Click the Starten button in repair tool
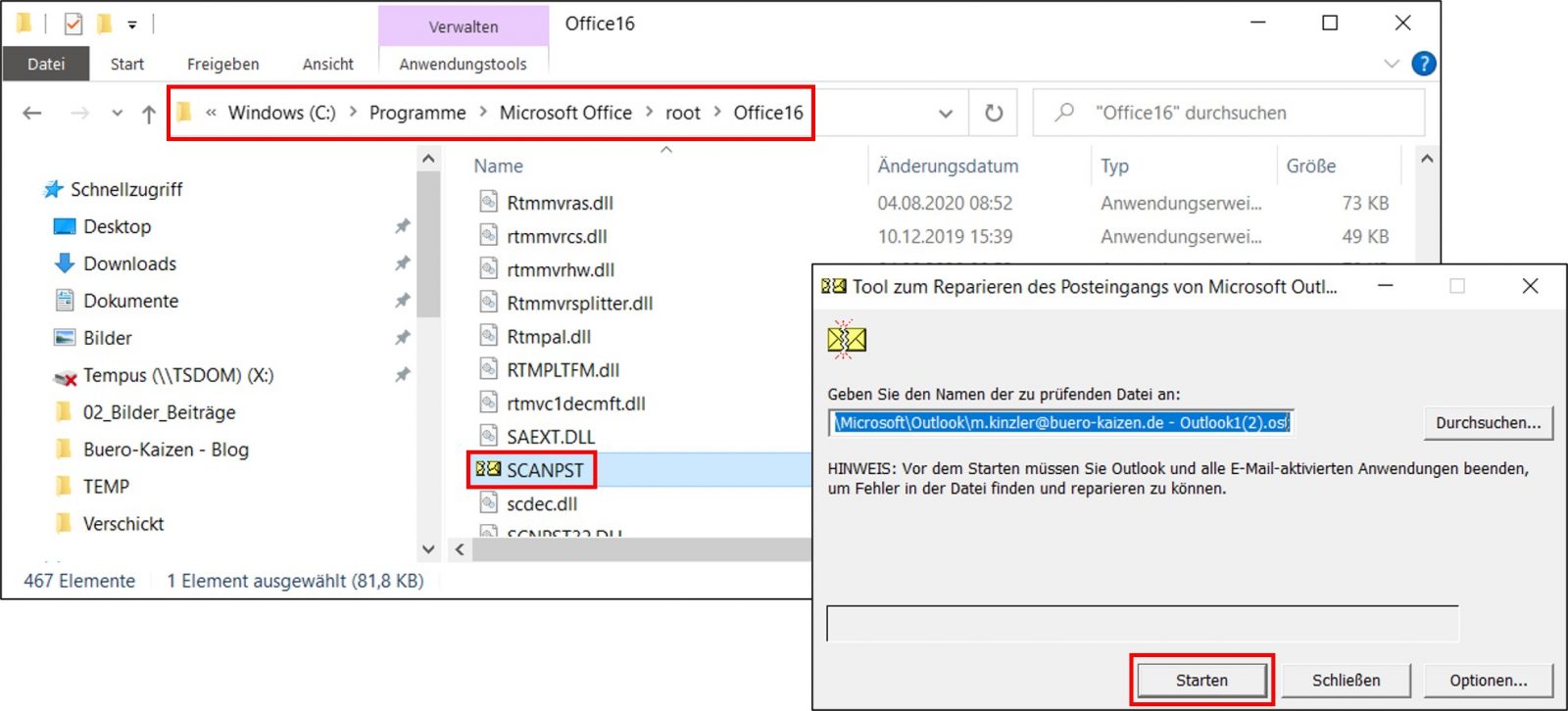The image size is (1568, 711). (1201, 680)
